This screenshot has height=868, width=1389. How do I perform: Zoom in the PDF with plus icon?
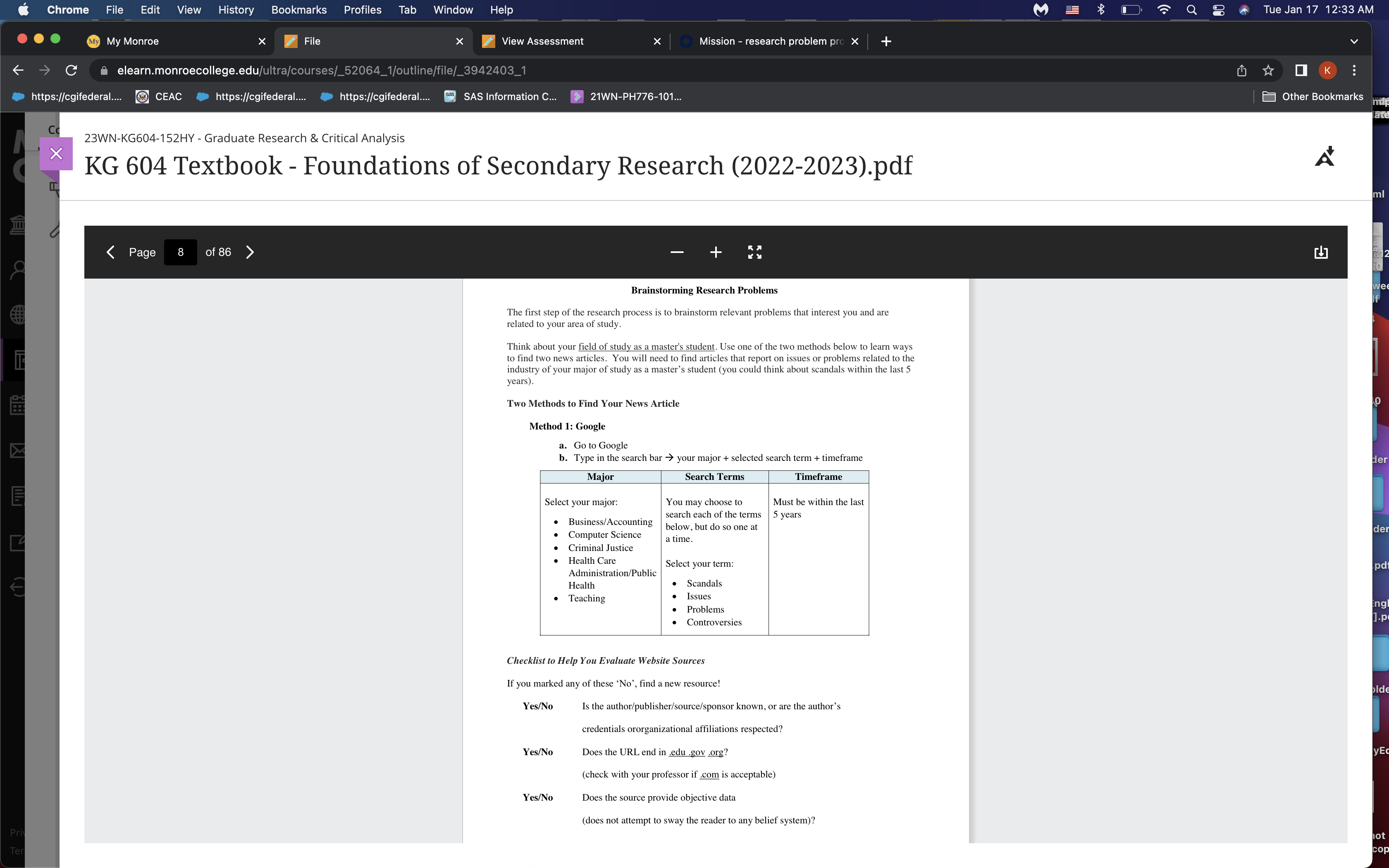pyautogui.click(x=716, y=252)
